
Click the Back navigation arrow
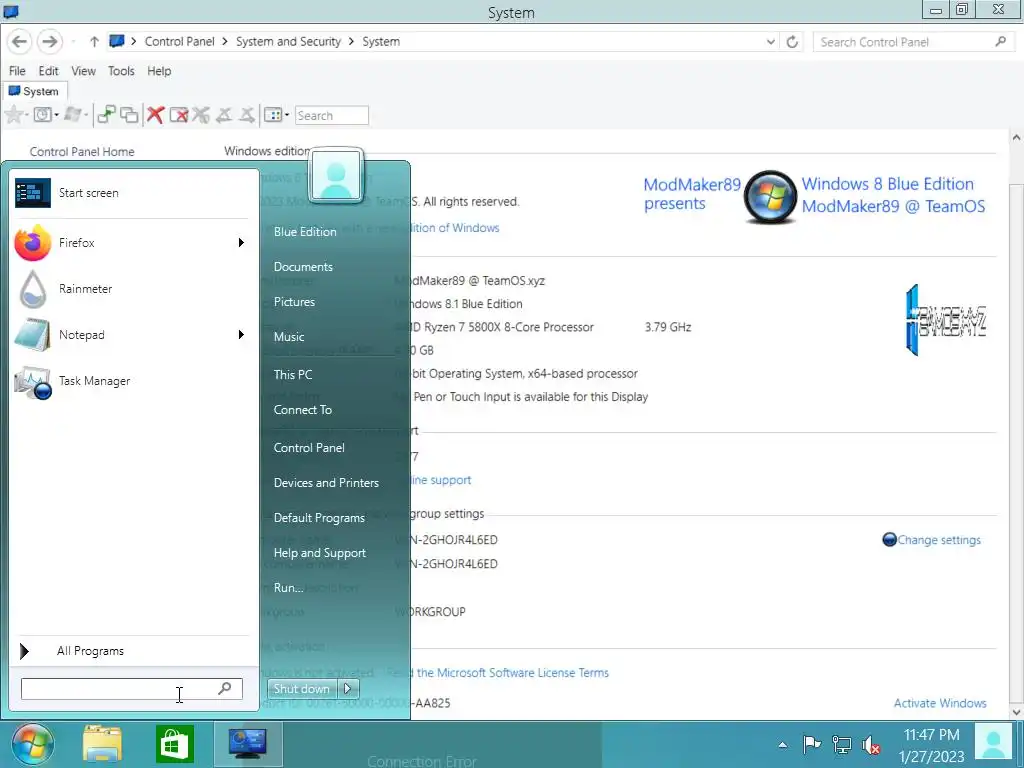coord(19,42)
